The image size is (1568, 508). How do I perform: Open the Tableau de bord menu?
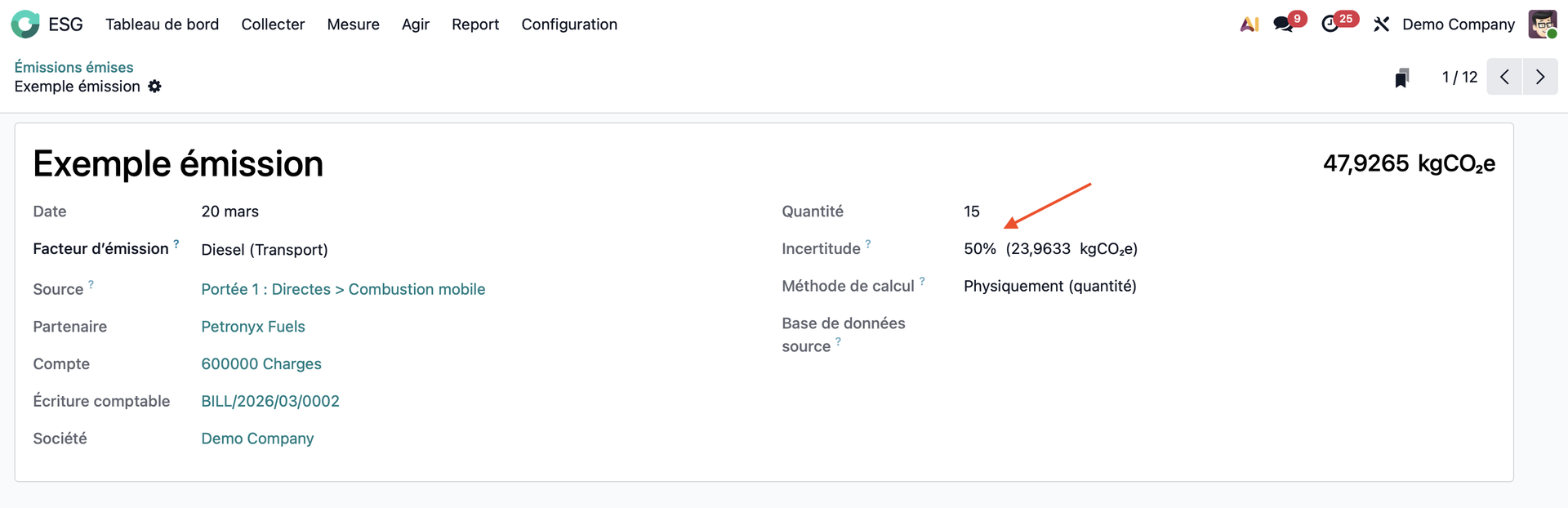click(162, 25)
